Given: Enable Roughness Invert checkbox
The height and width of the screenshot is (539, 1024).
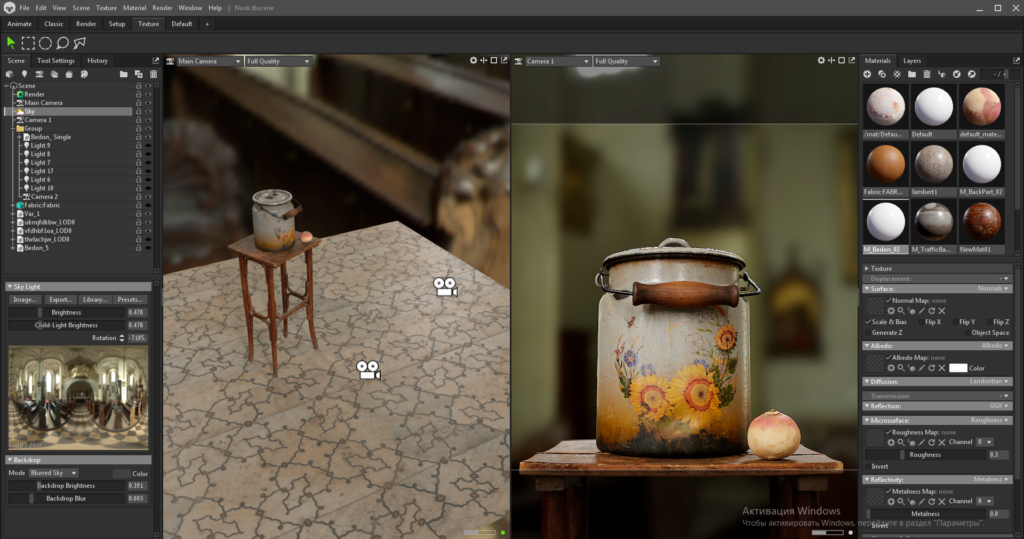Looking at the screenshot, I should point(868,466).
